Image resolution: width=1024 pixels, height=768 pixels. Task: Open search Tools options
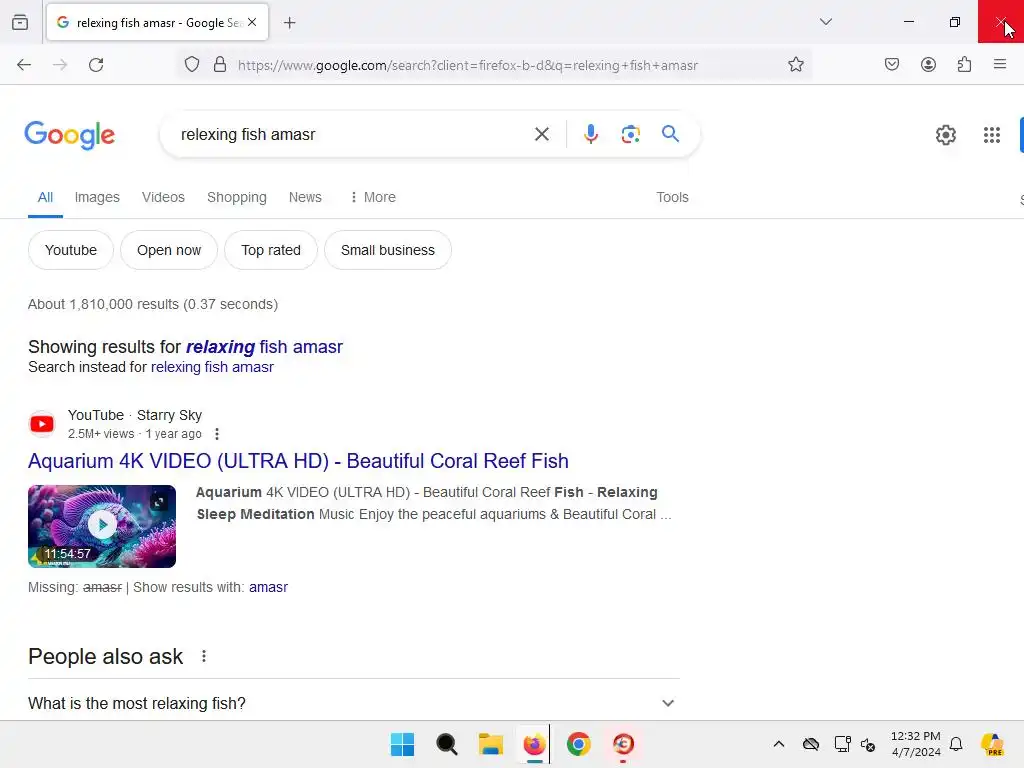click(x=672, y=197)
